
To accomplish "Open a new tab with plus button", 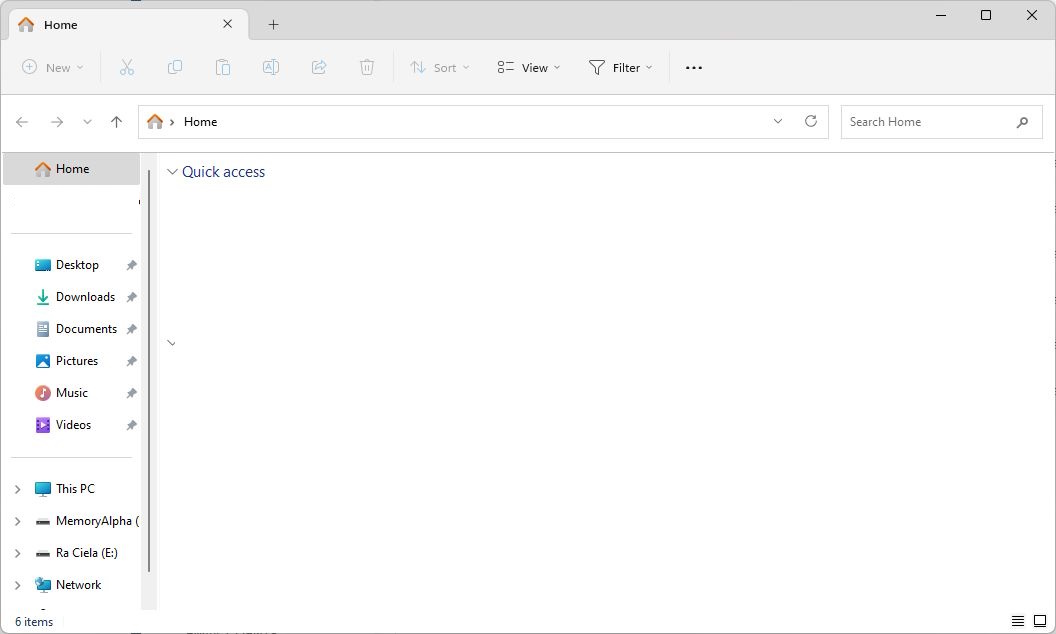I will click(x=273, y=24).
